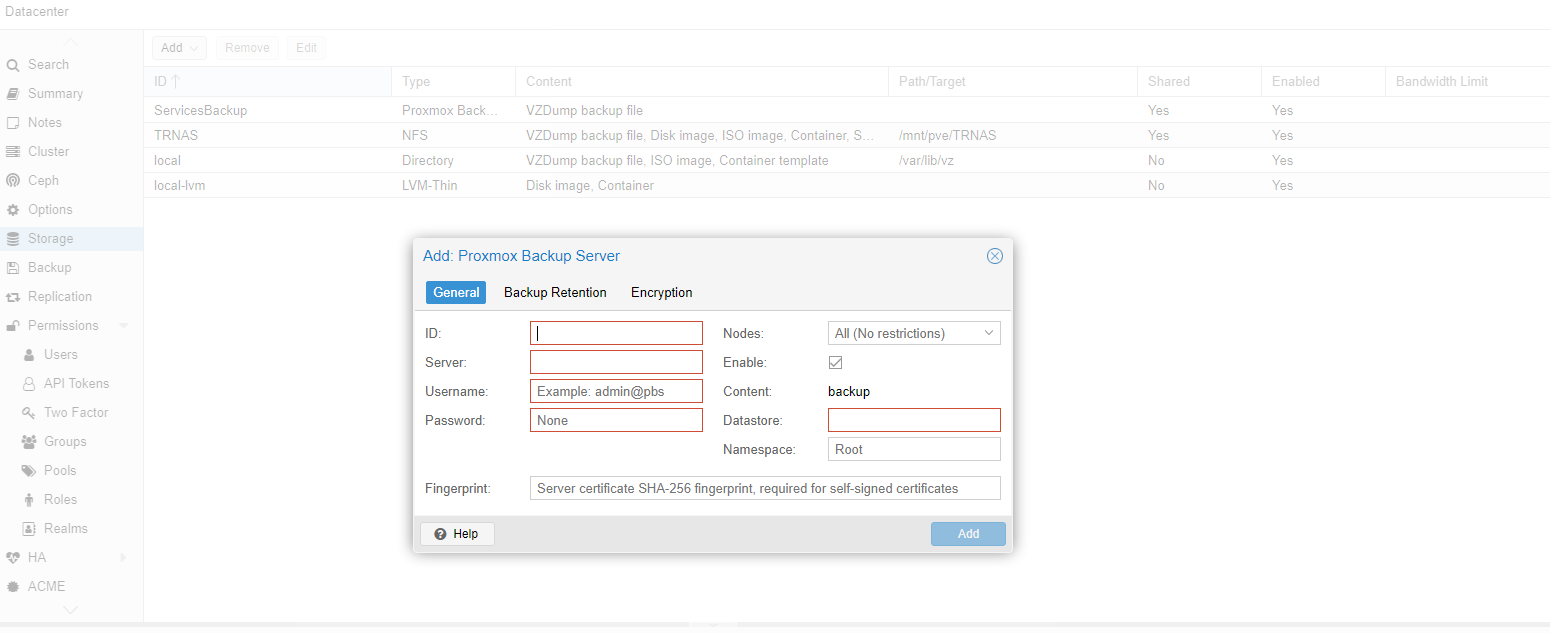The height and width of the screenshot is (633, 1550).
Task: Click the Summary book icon
Action: click(13, 94)
